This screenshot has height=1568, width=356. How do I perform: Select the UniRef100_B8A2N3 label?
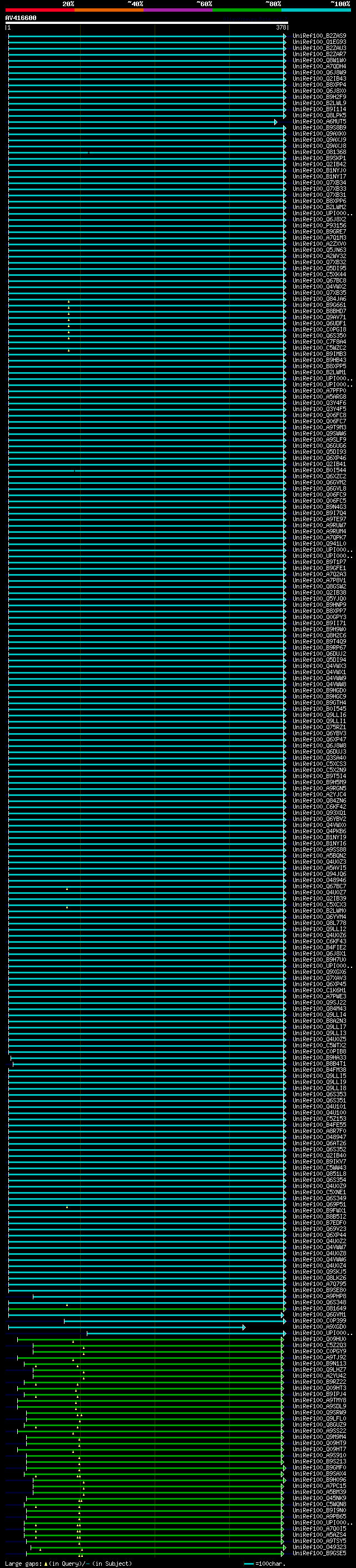point(319,1021)
